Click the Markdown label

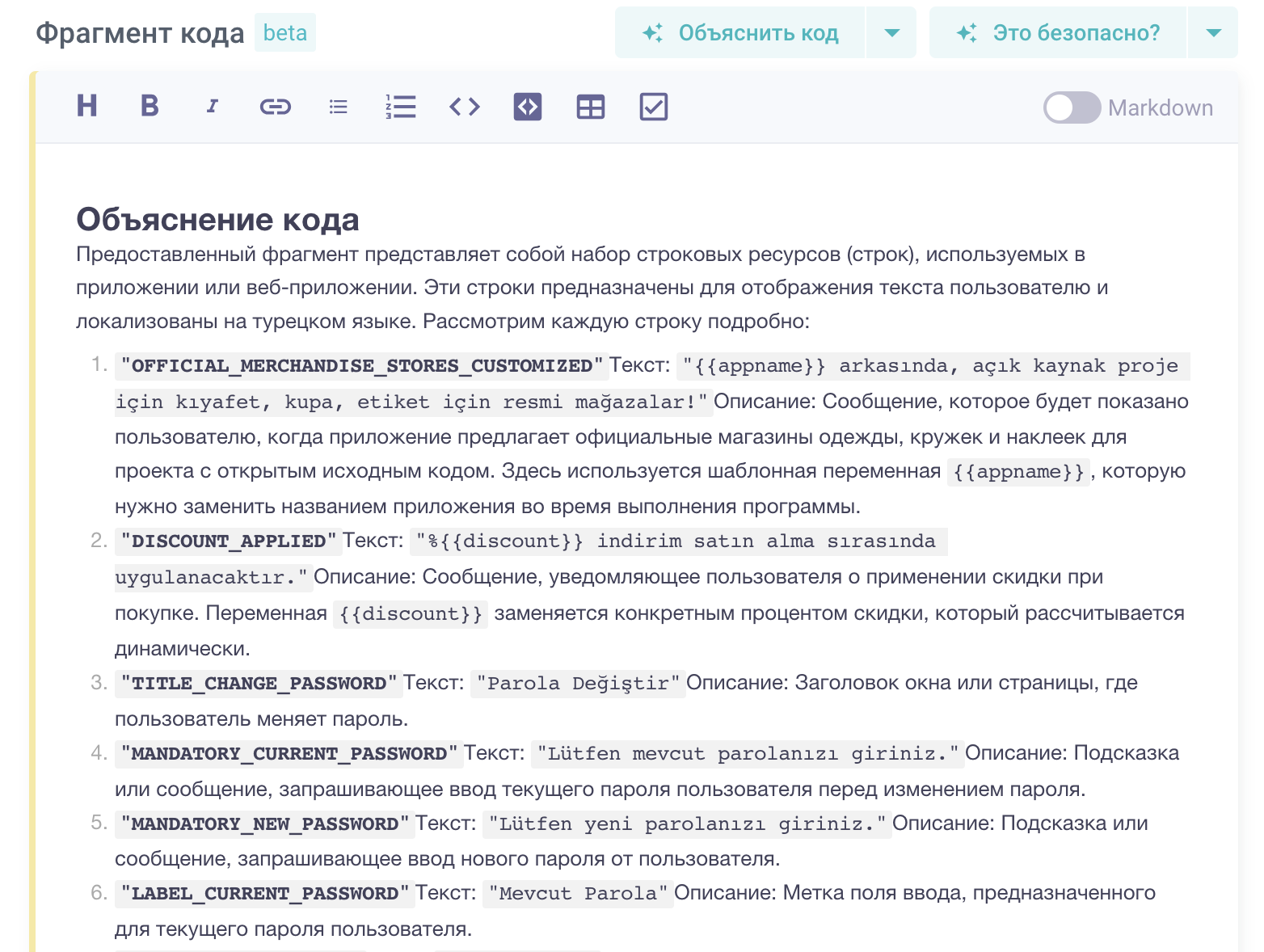pos(1160,107)
